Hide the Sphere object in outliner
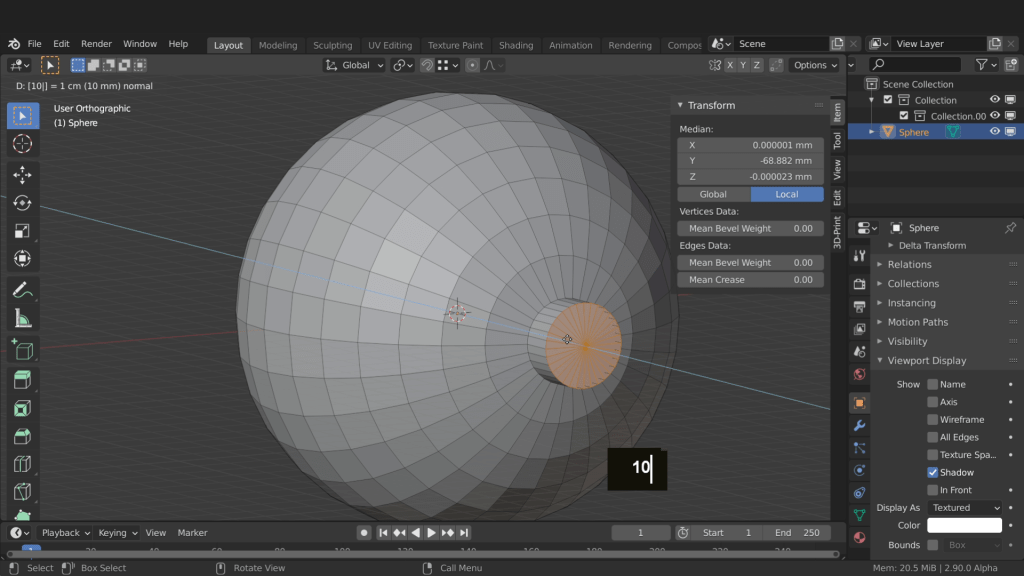This screenshot has height=576, width=1024. tap(995, 132)
